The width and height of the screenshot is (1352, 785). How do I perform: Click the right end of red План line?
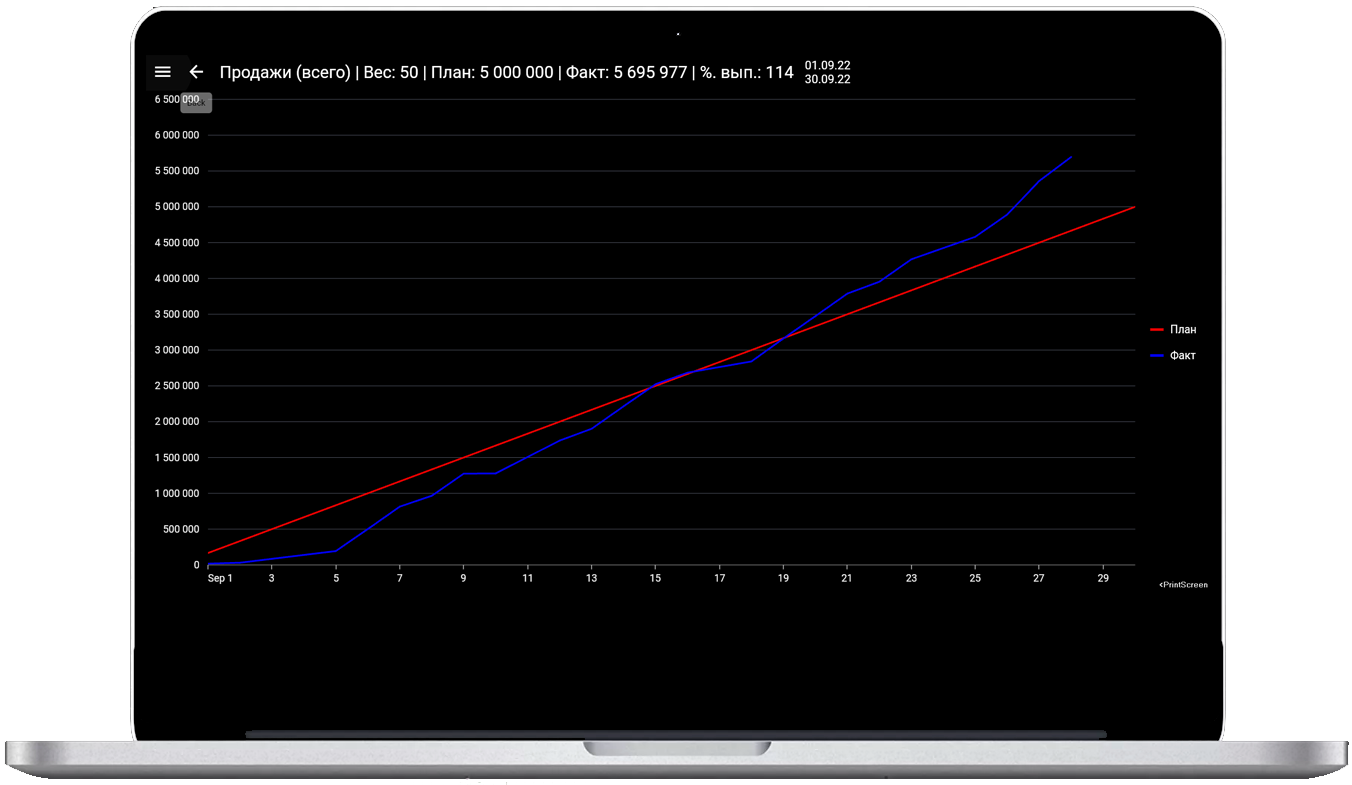point(1134,207)
